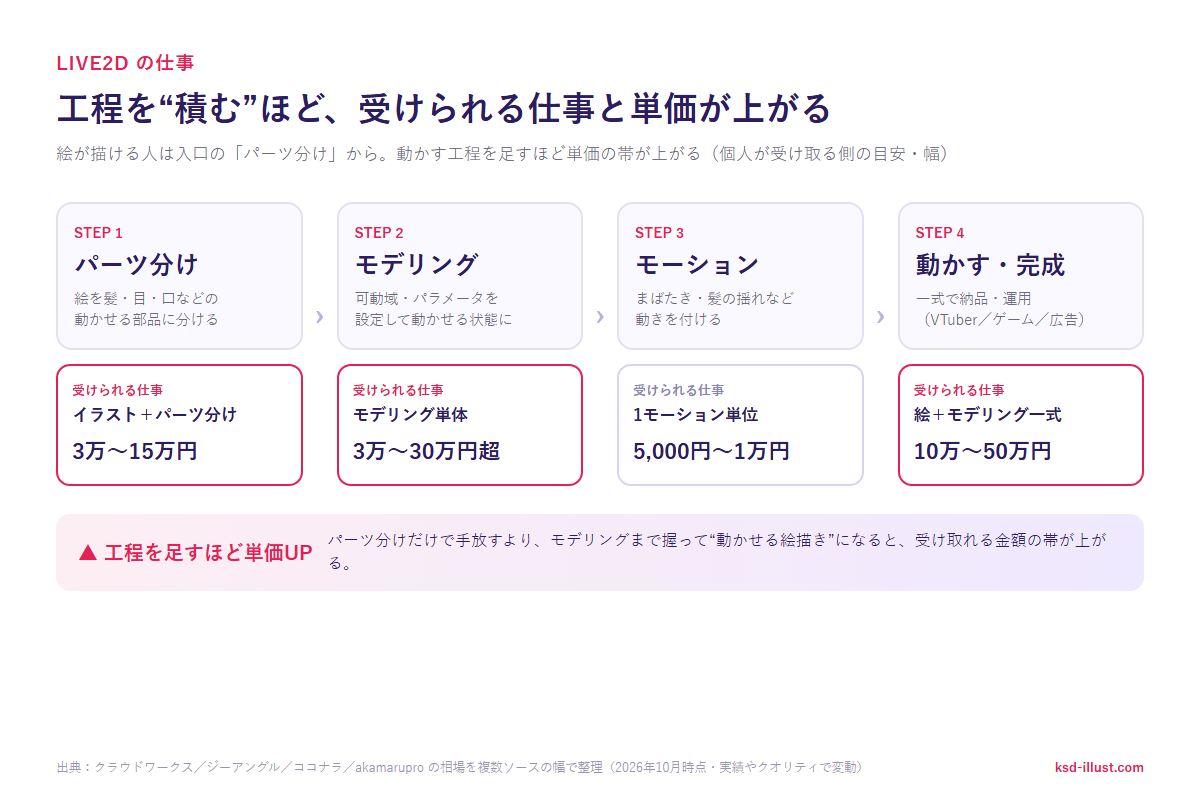This screenshot has width=1200, height=800.
Task: Select the 'モデリング' step card title
Action: (x=417, y=265)
